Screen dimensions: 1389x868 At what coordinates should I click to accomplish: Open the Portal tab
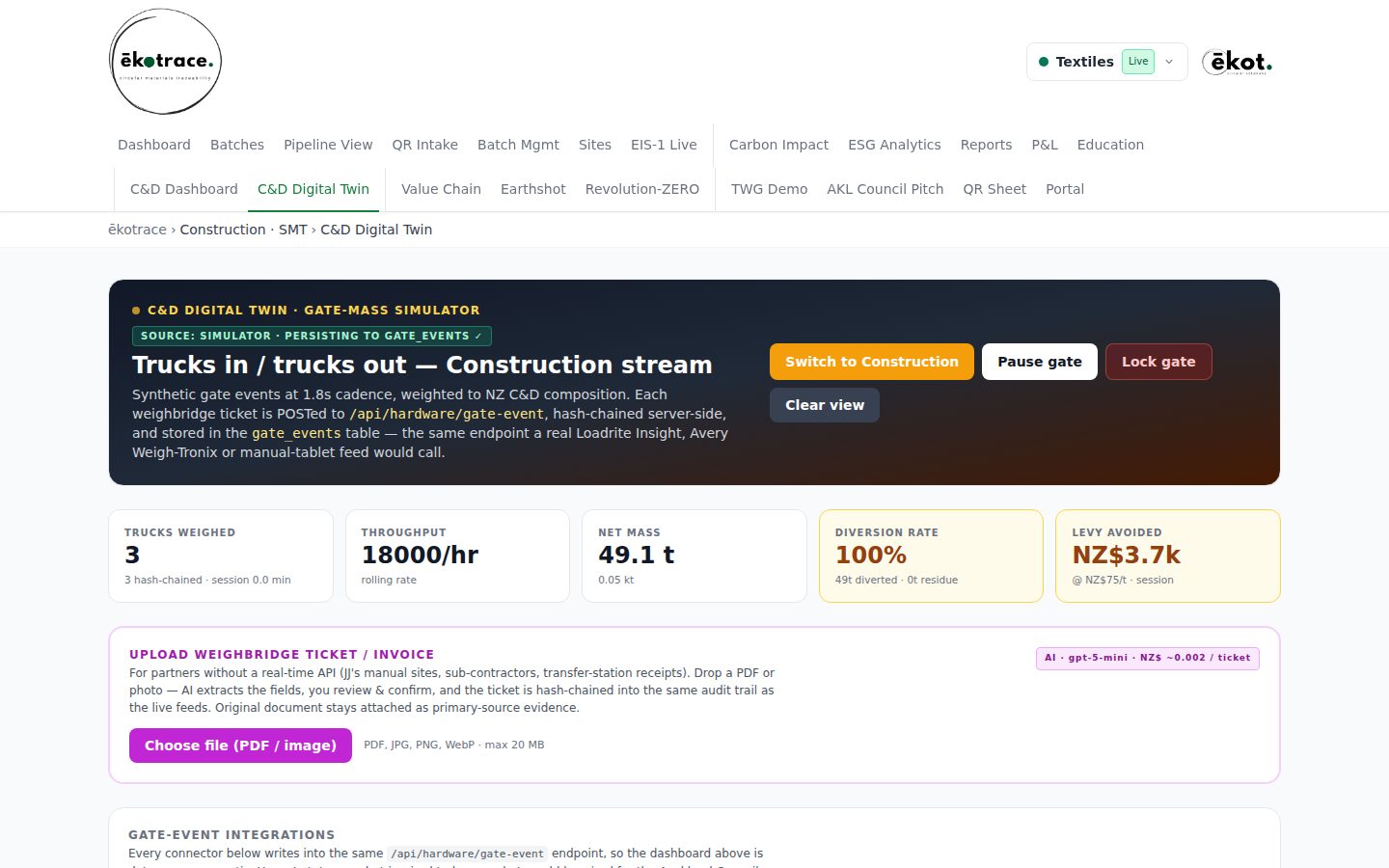1065,189
